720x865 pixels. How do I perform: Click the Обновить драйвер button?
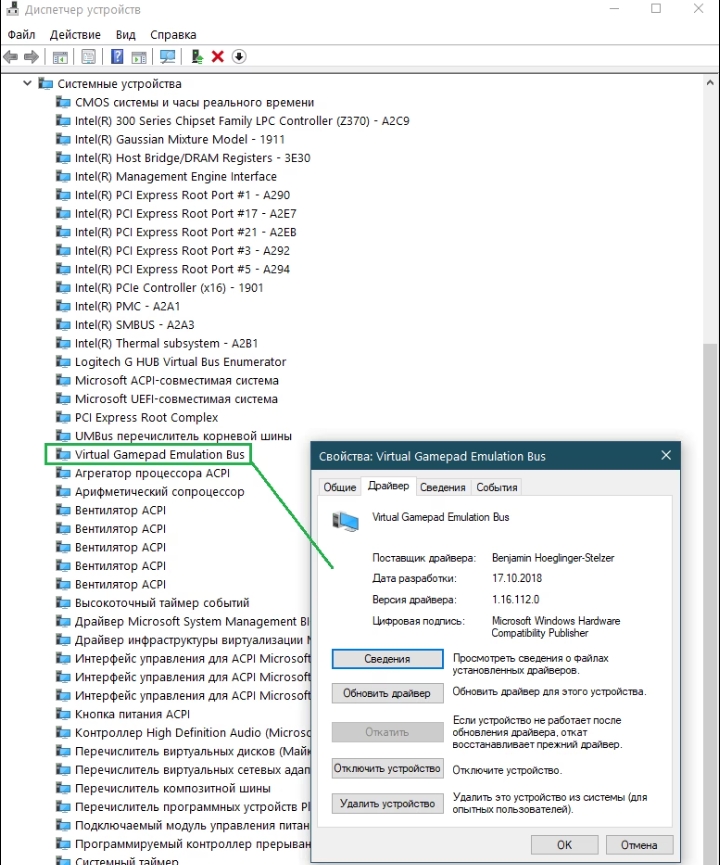pos(386,693)
